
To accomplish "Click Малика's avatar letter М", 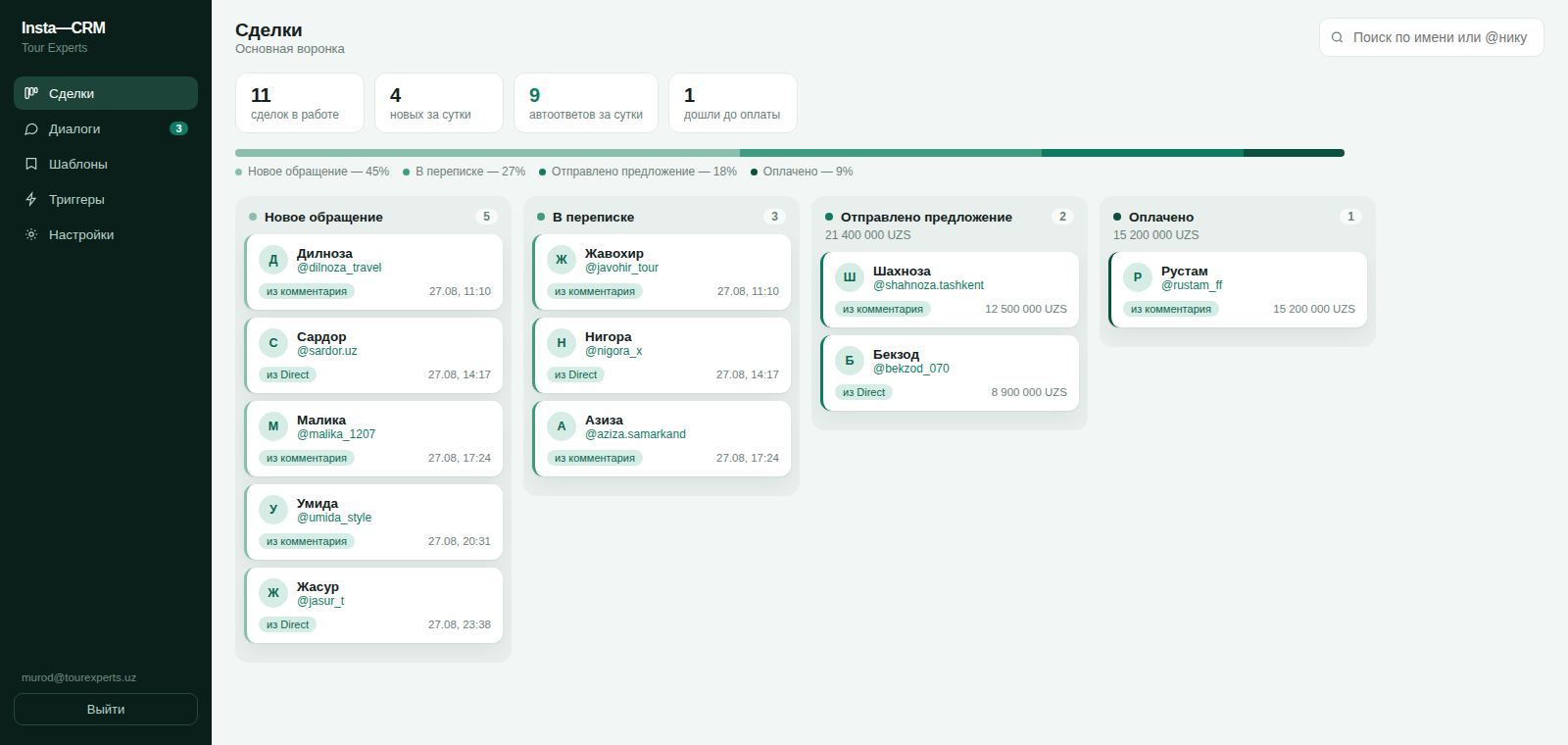I will tap(273, 426).
